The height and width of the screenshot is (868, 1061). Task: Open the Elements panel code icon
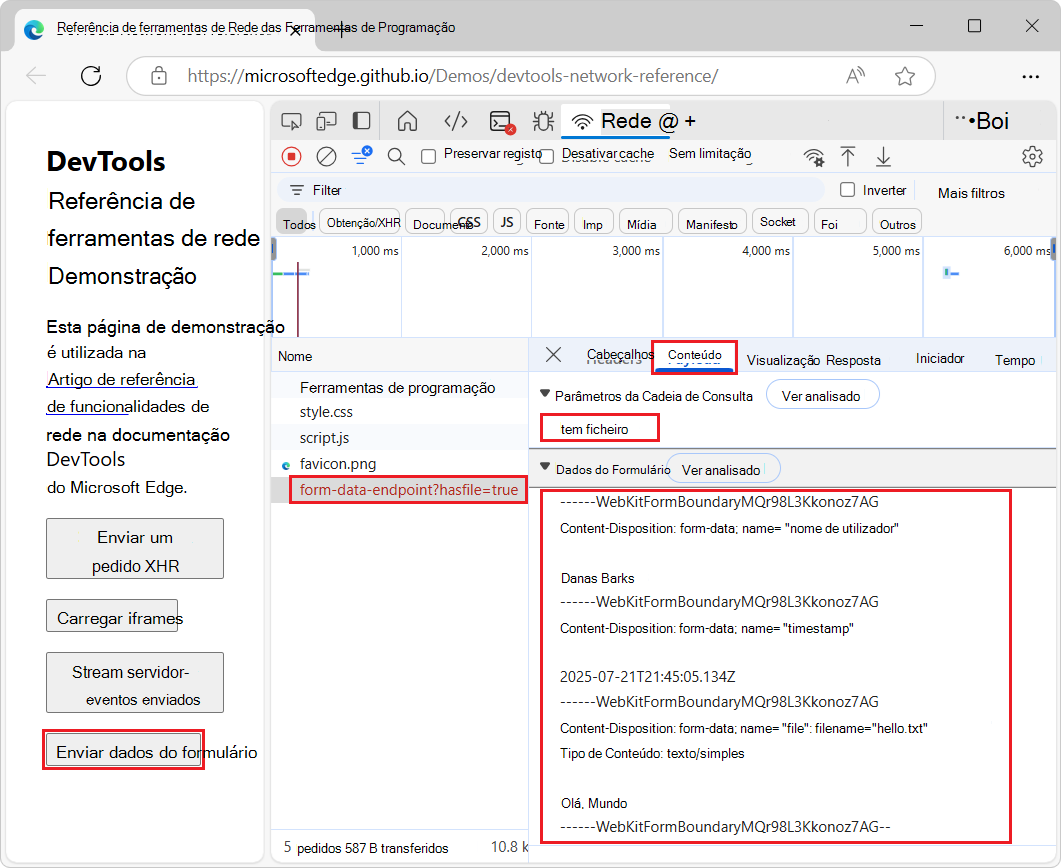(x=456, y=122)
